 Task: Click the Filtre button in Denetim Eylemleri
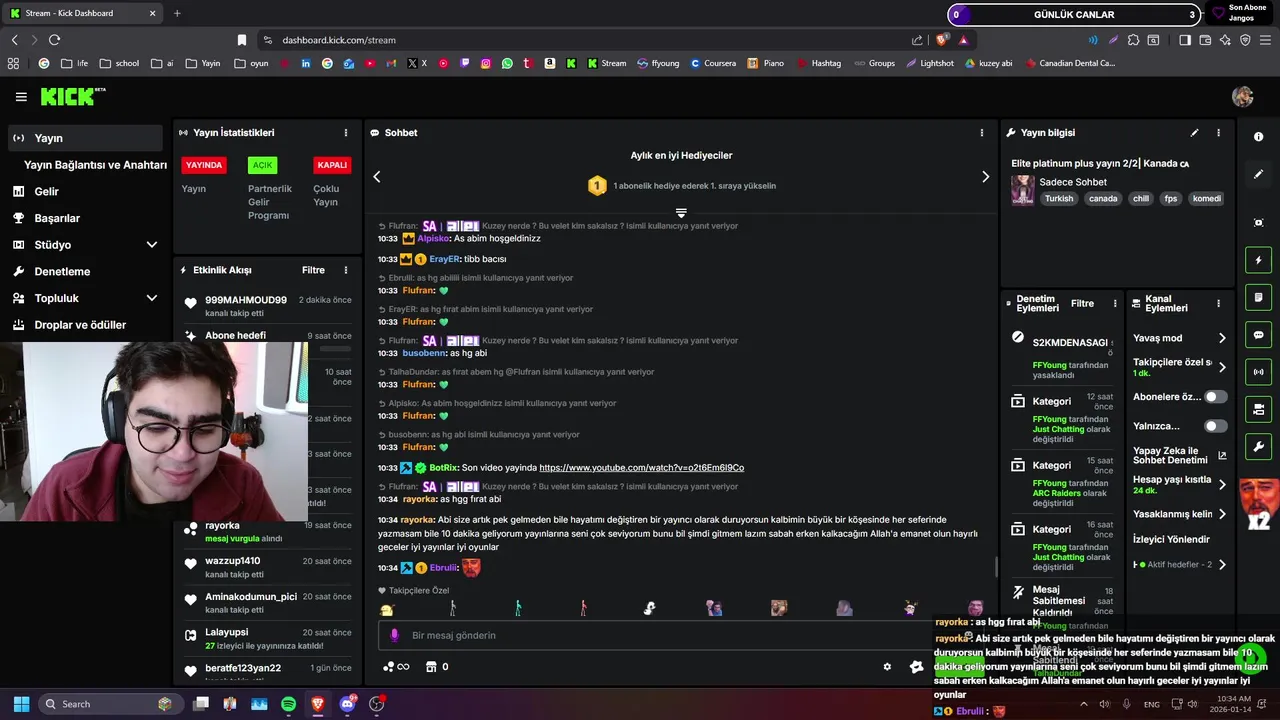(1082, 303)
